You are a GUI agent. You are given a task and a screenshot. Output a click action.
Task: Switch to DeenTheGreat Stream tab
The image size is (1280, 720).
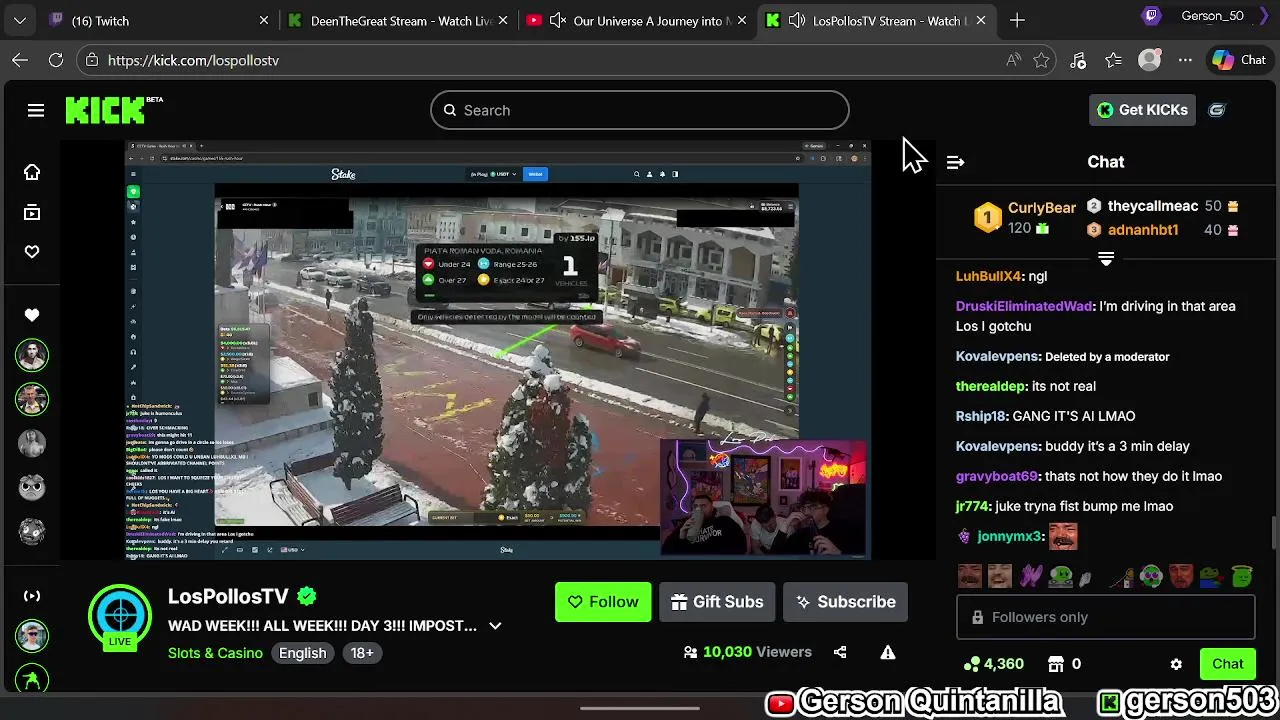pyautogui.click(x=399, y=20)
